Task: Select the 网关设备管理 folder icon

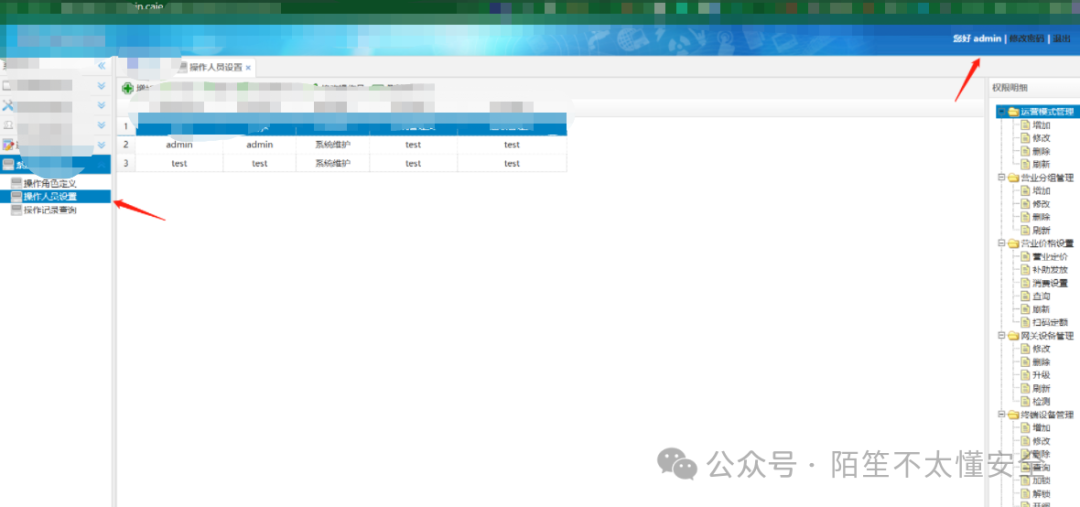Action: [1013, 336]
